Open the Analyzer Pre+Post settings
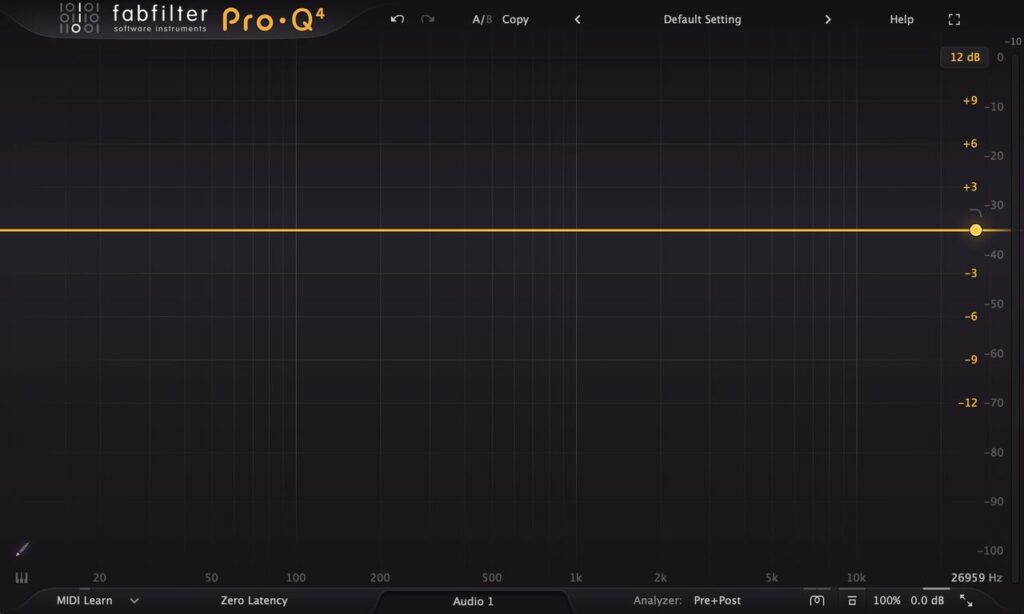The height and width of the screenshot is (614, 1024). coord(717,600)
